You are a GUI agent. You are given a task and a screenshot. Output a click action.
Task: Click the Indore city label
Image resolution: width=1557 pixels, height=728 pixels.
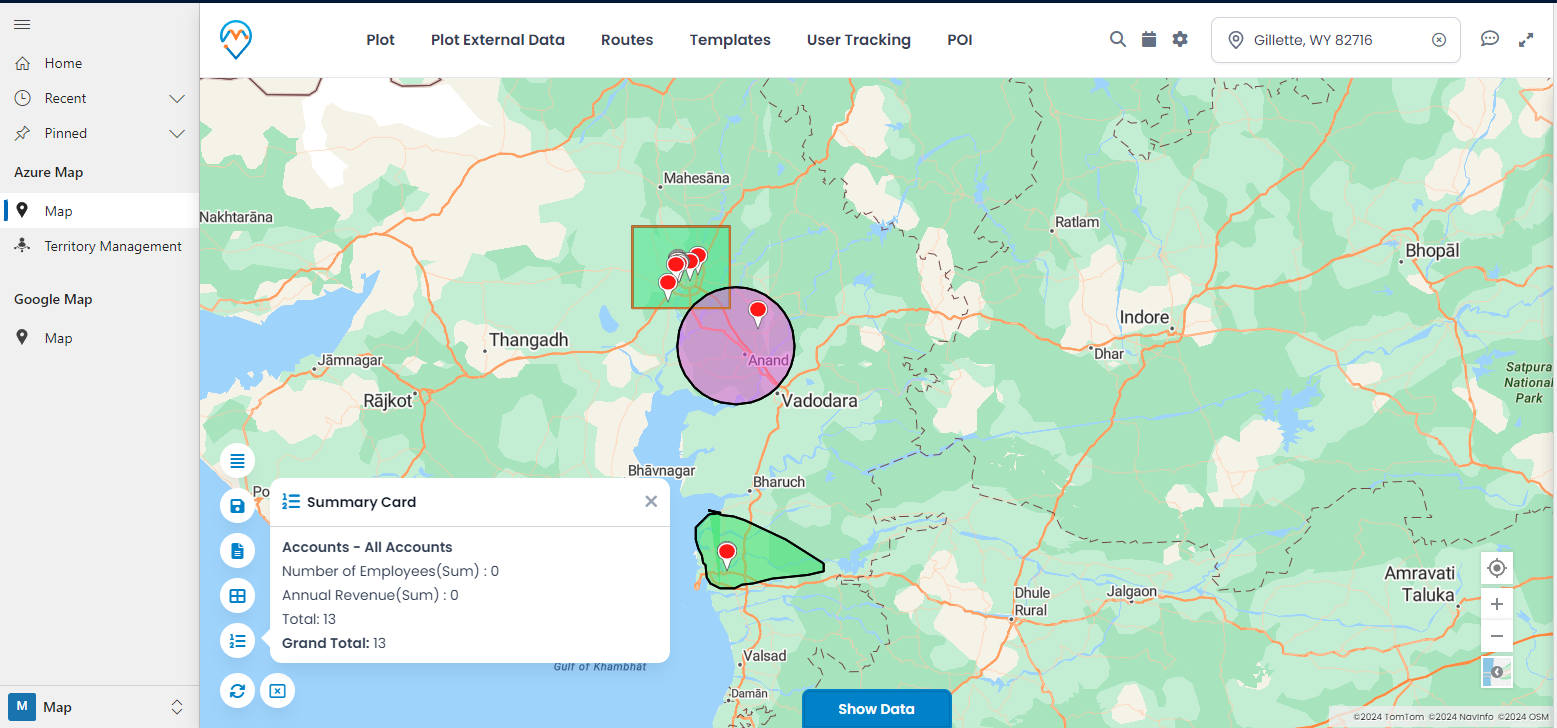pyautogui.click(x=1144, y=317)
